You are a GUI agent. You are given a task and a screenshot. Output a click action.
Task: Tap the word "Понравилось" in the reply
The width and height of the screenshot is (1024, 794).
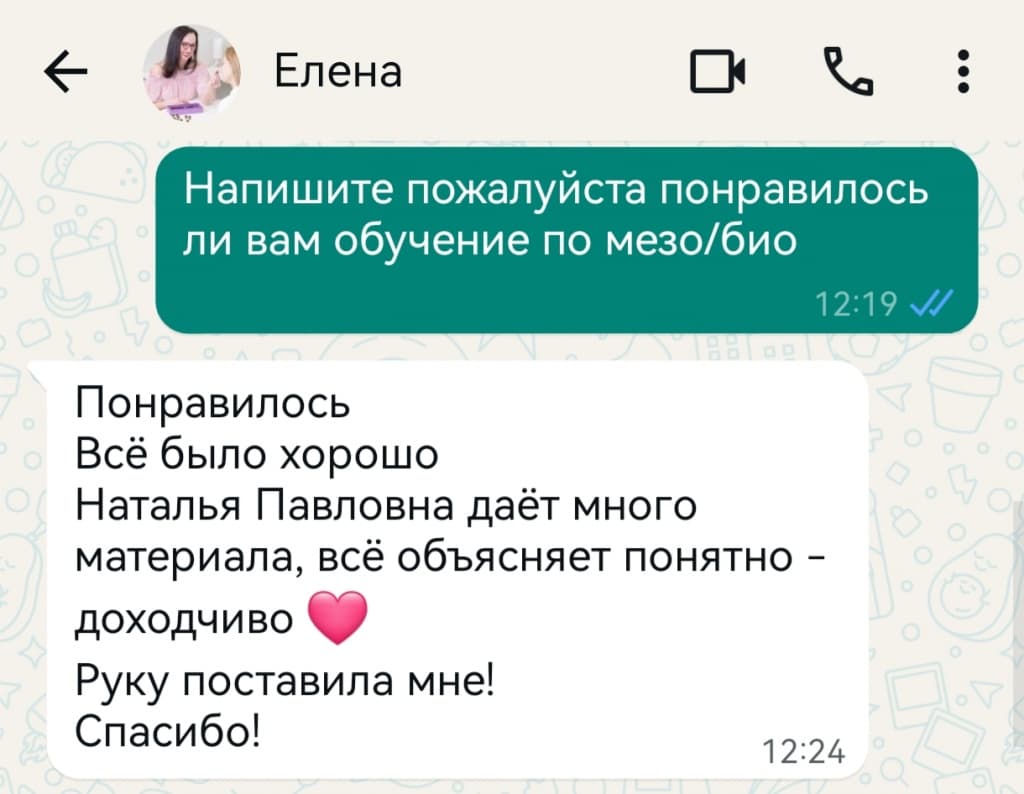click(x=213, y=404)
